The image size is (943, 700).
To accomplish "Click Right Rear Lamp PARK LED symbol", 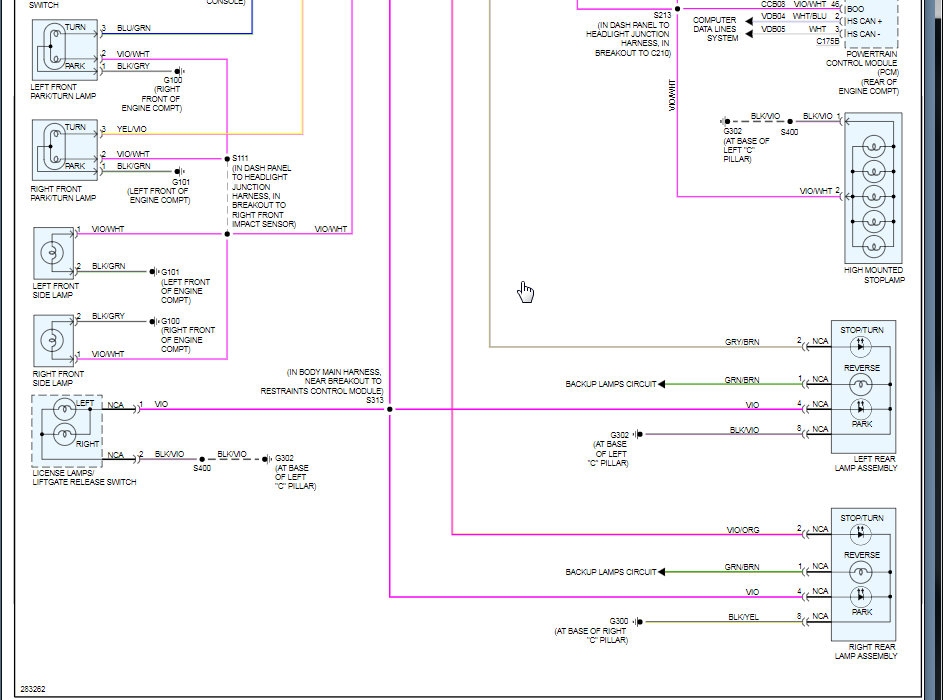I will click(x=861, y=597).
